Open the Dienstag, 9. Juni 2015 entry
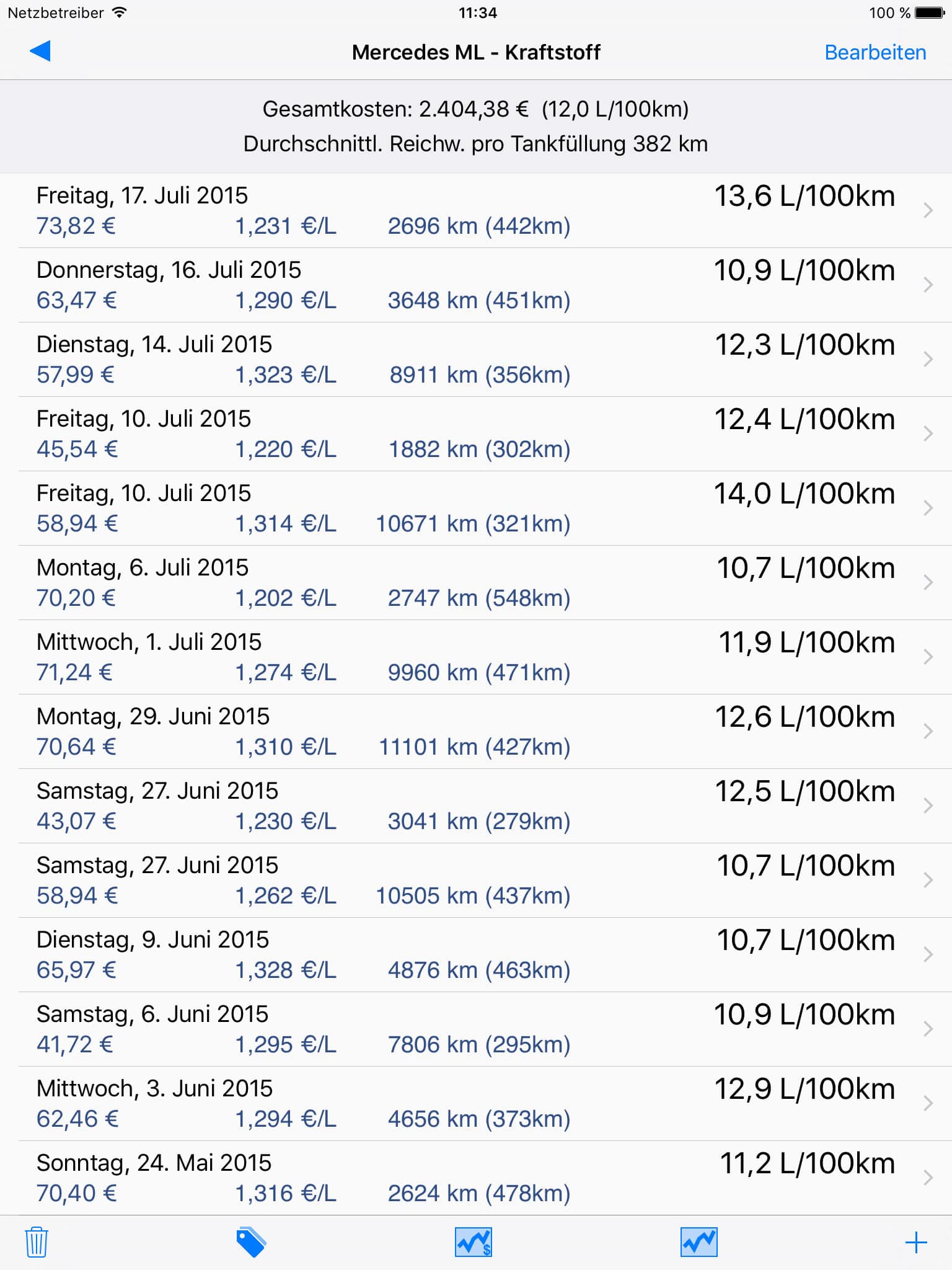 point(476,955)
